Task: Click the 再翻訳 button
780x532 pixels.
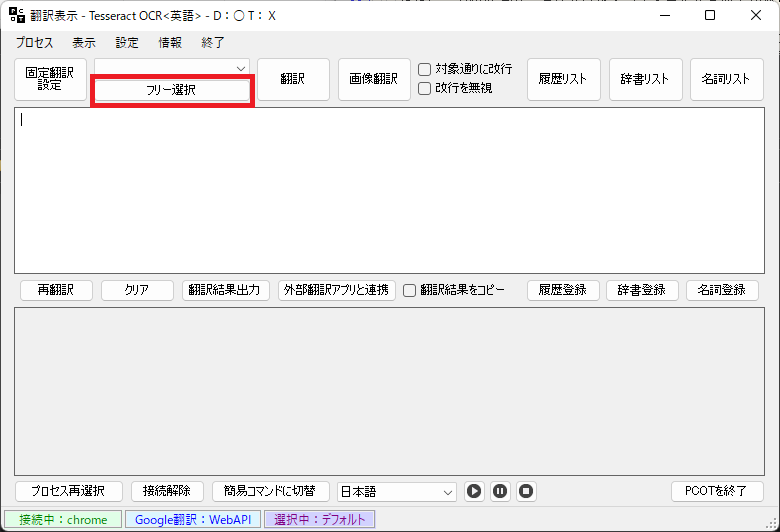Action: click(56, 290)
